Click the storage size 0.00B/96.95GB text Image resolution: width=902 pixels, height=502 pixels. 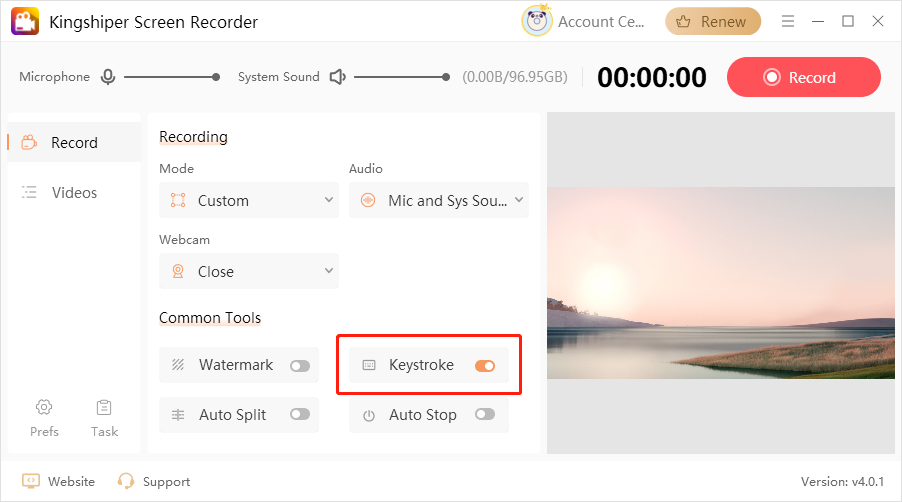515,77
